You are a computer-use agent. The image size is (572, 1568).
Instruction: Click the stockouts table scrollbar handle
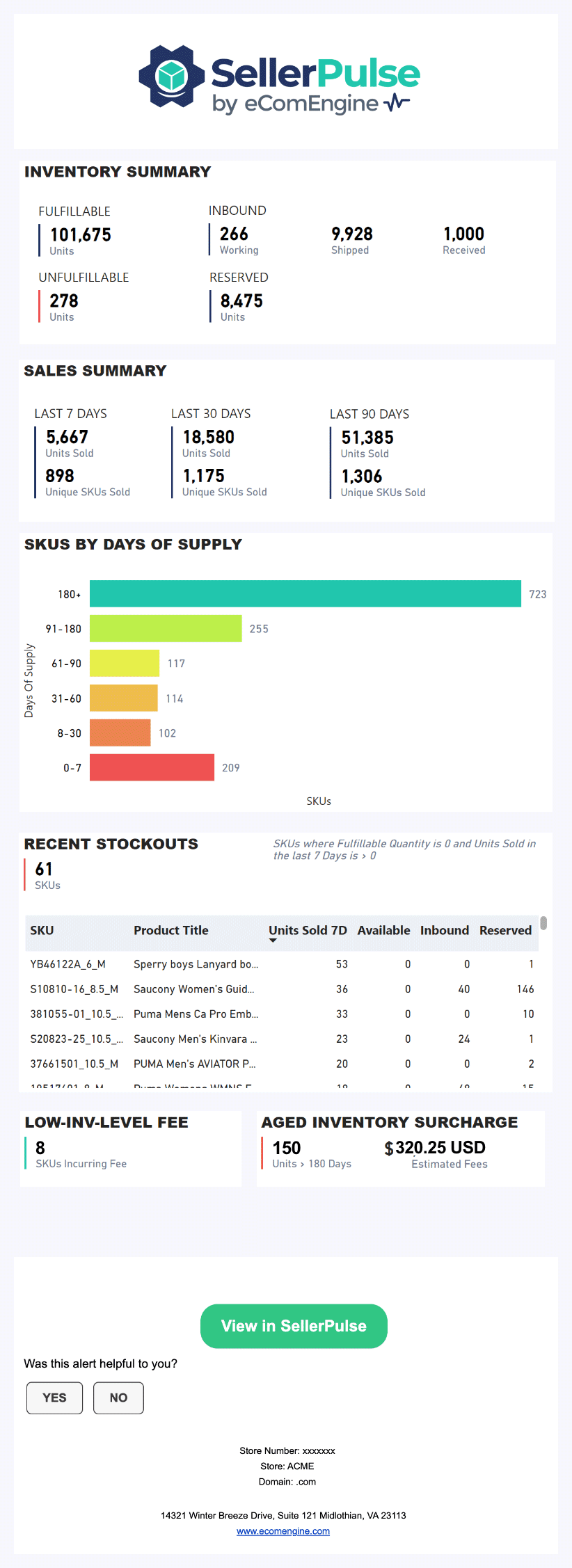coord(543,923)
